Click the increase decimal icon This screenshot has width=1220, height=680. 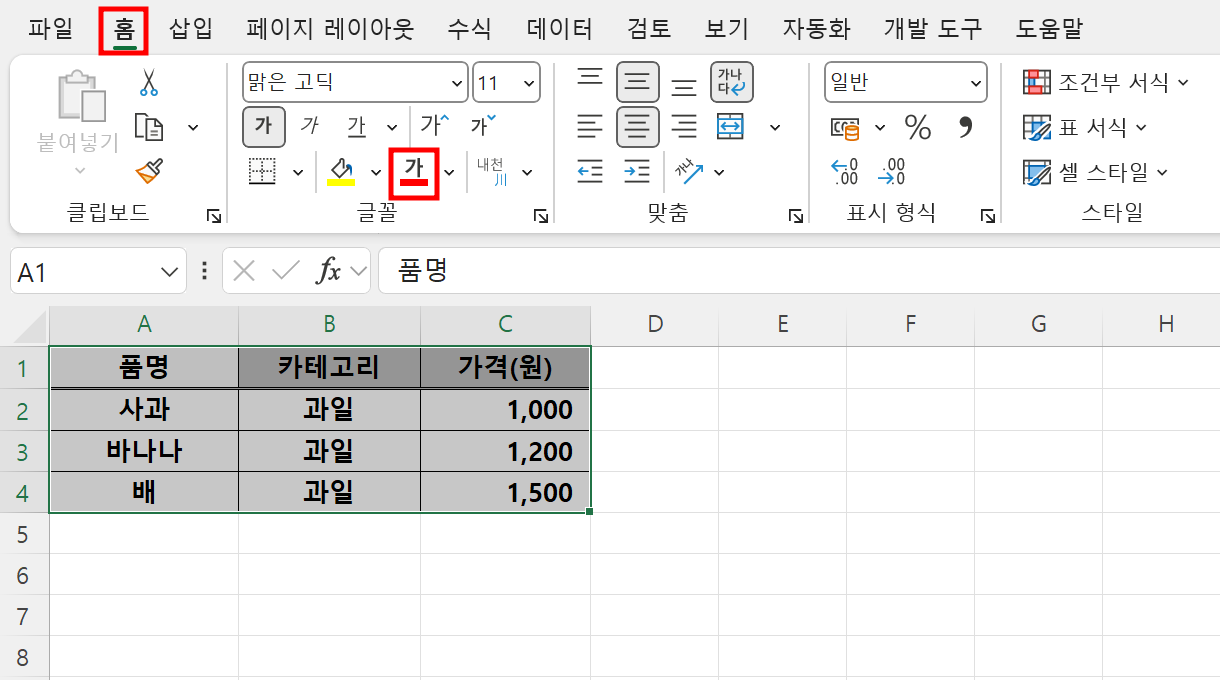(x=845, y=172)
